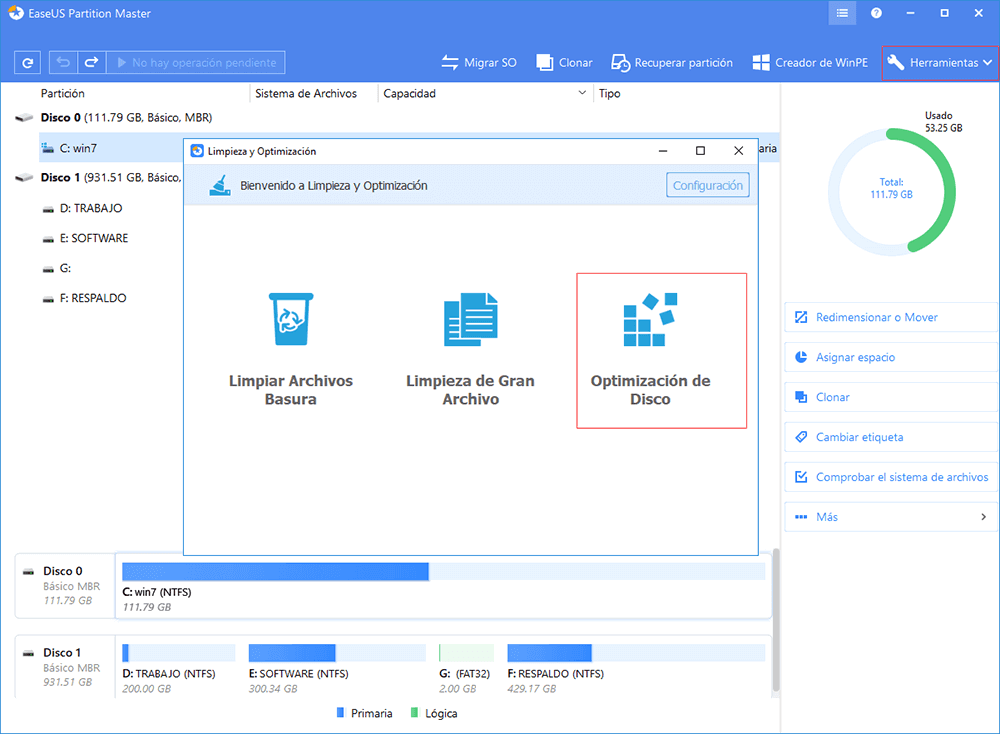
Task: Open the help question mark icon
Action: click(876, 13)
